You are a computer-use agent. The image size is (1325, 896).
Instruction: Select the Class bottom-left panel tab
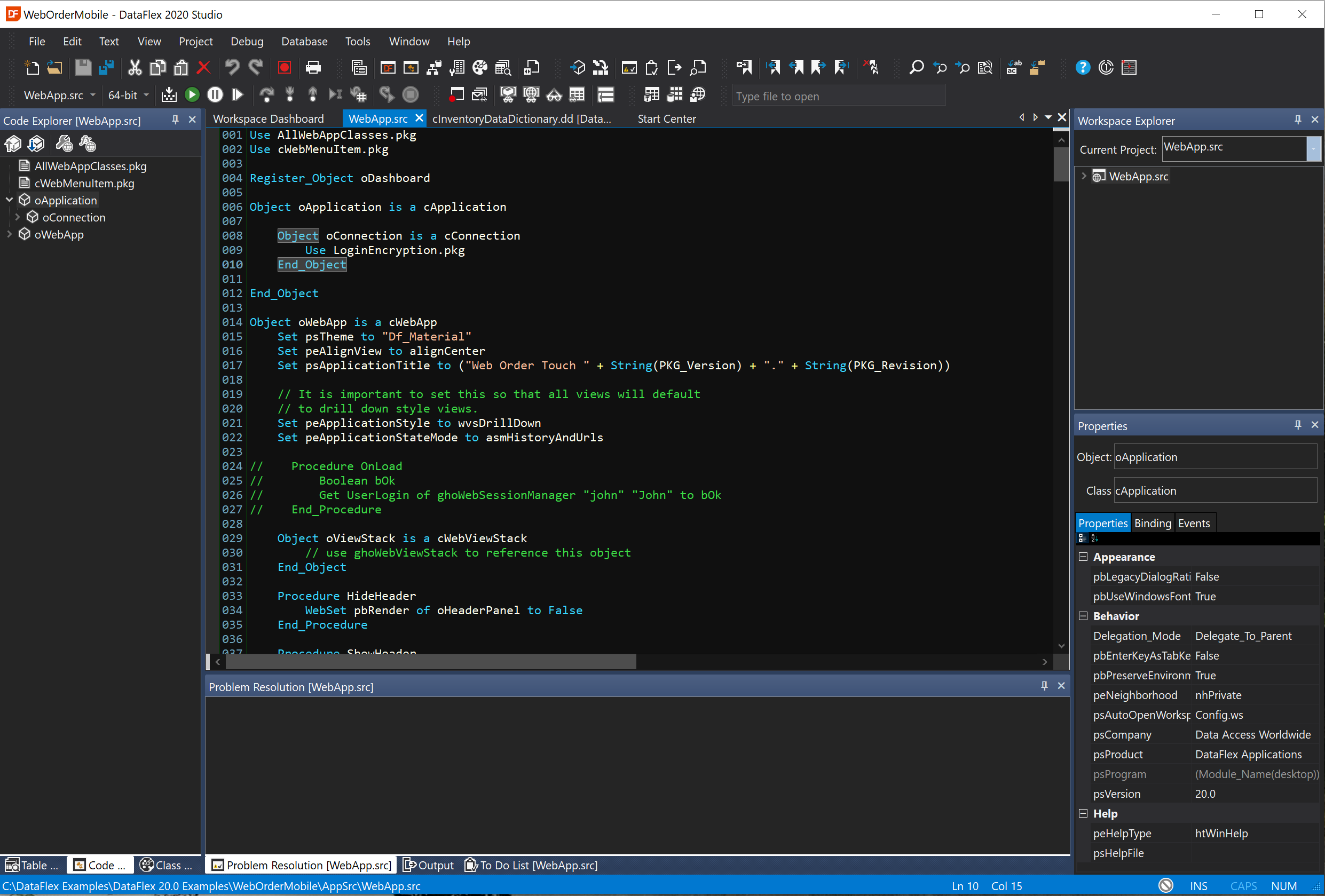[165, 865]
